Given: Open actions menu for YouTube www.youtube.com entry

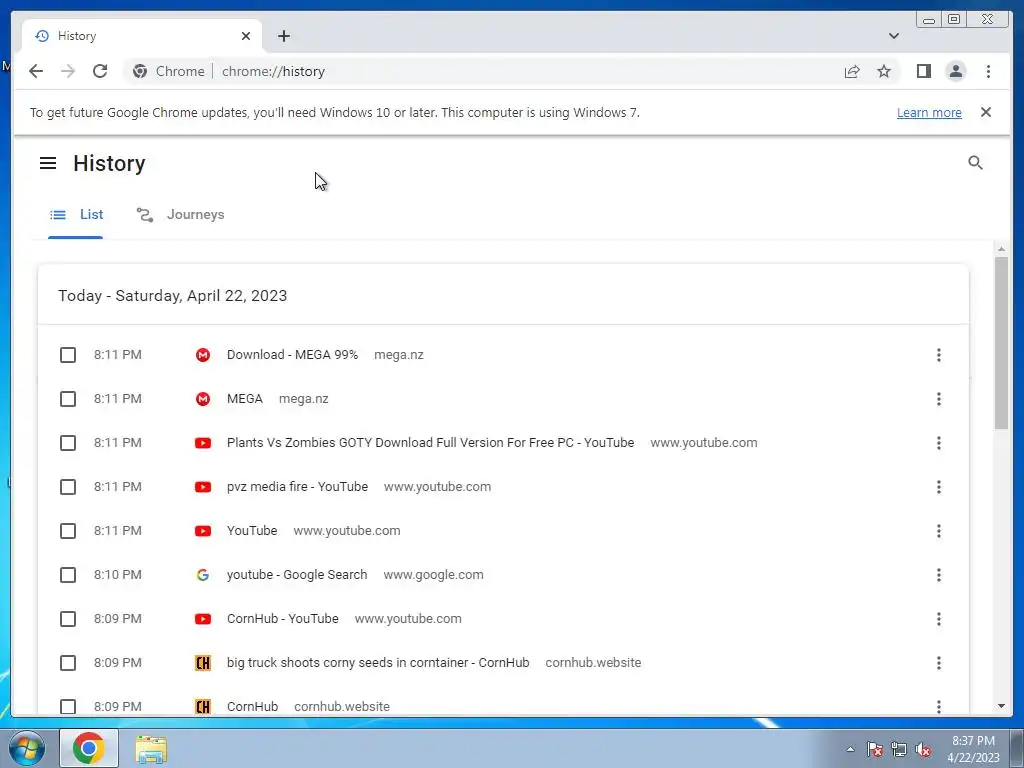Looking at the screenshot, I should (x=938, y=531).
